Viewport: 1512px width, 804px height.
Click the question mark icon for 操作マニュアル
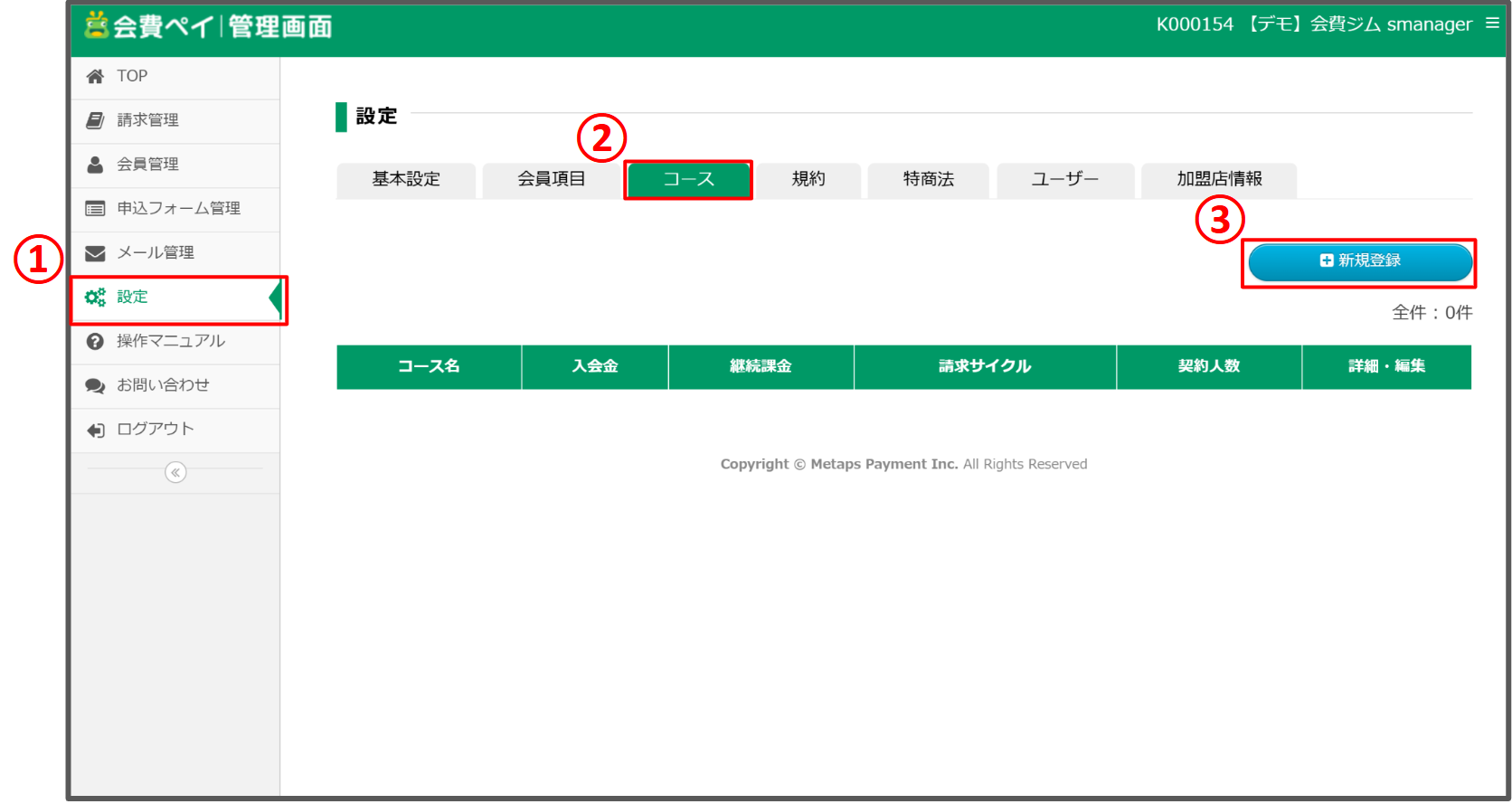[95, 341]
